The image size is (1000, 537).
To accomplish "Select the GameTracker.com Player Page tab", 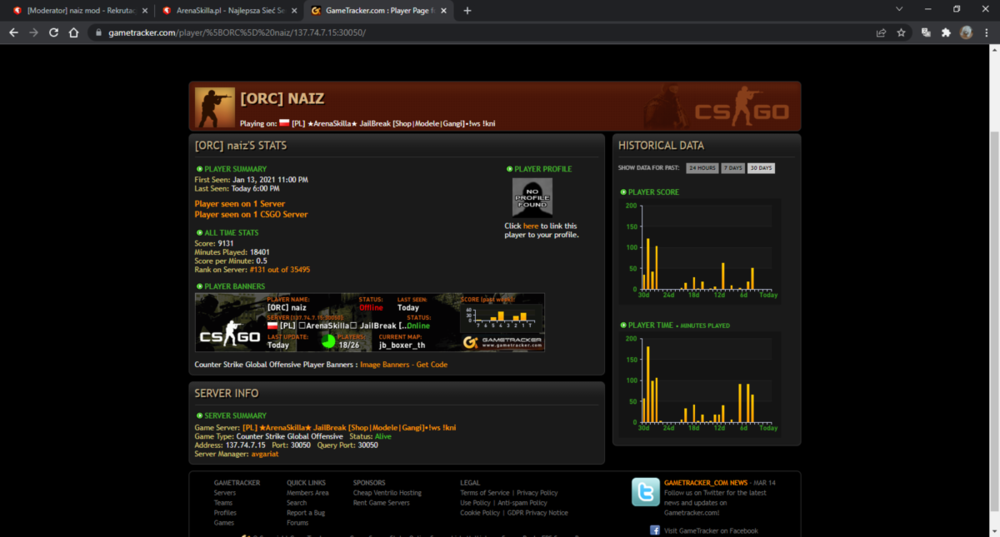I will pyautogui.click(x=379, y=10).
